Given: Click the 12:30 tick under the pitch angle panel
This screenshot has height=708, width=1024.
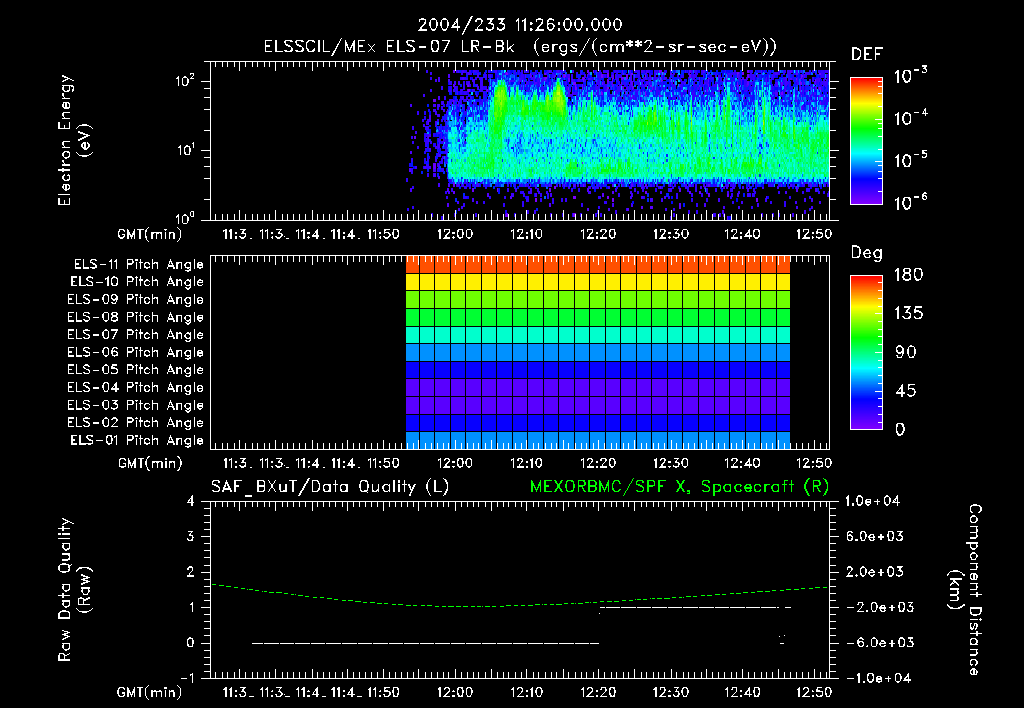Looking at the screenshot, I should 673,463.
